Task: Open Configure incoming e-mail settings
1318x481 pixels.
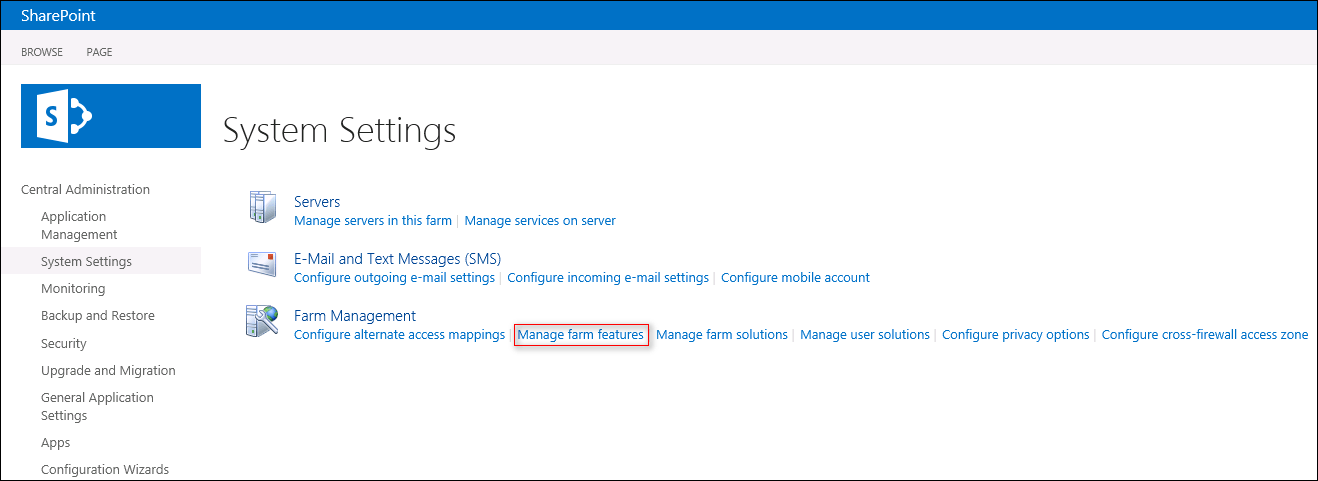Action: [608, 277]
